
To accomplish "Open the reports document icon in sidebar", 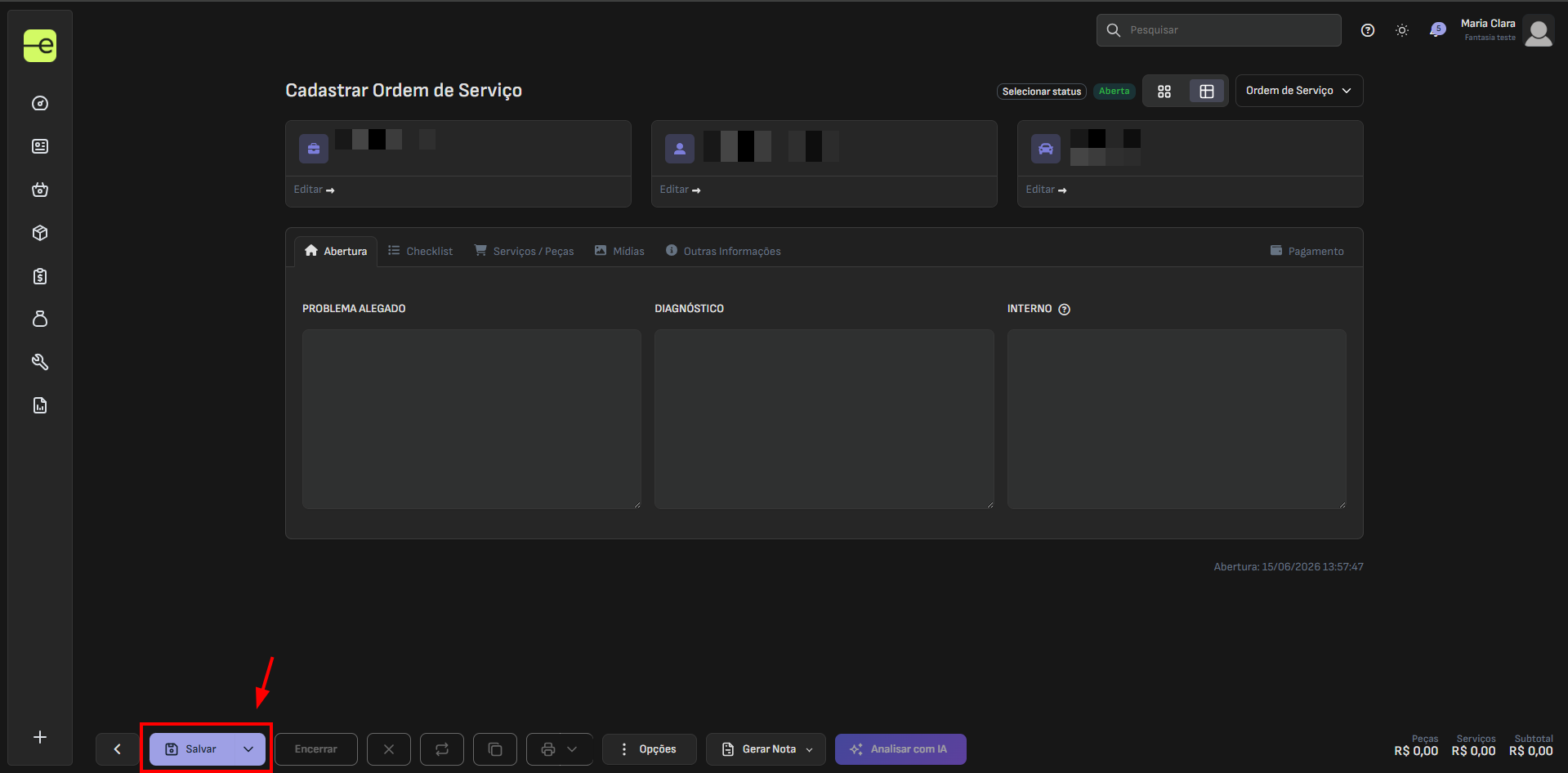I will pos(40,405).
